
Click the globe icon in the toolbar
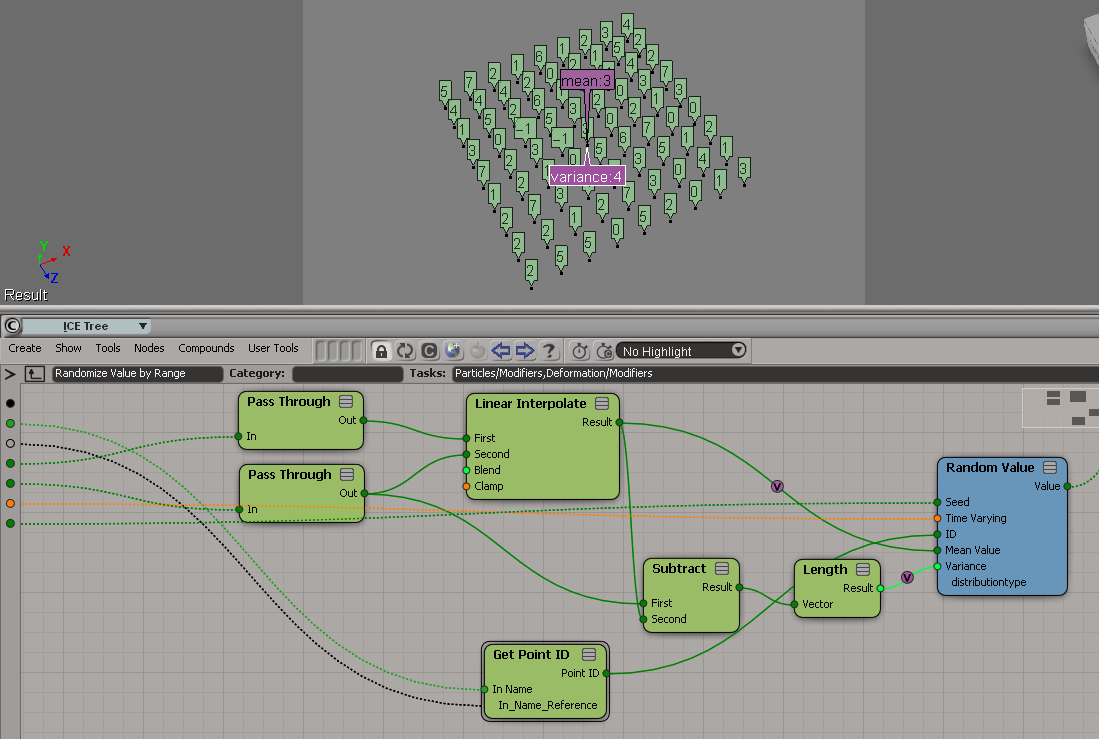pyautogui.click(x=453, y=351)
